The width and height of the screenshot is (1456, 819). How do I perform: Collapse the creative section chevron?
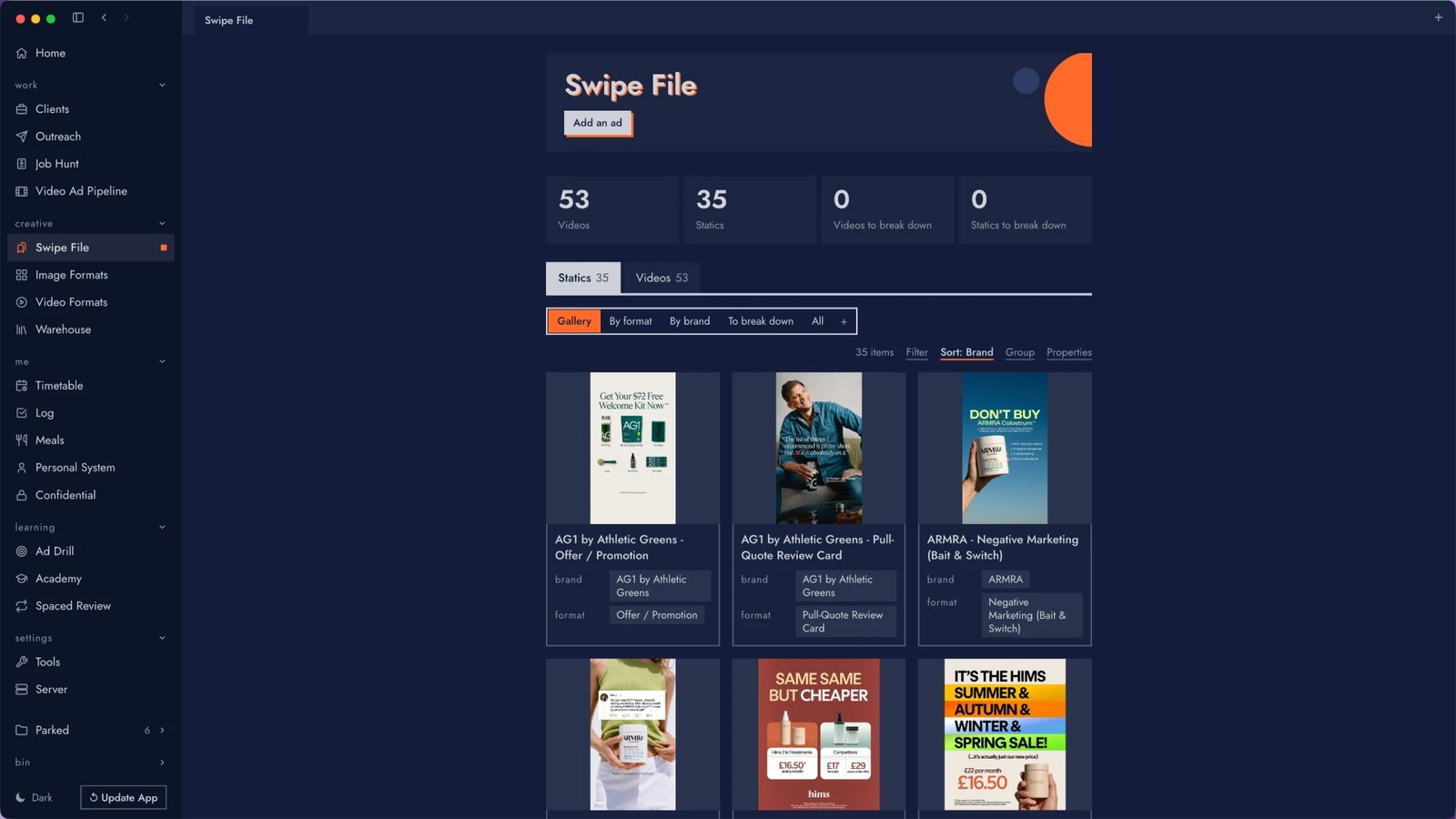[x=162, y=223]
